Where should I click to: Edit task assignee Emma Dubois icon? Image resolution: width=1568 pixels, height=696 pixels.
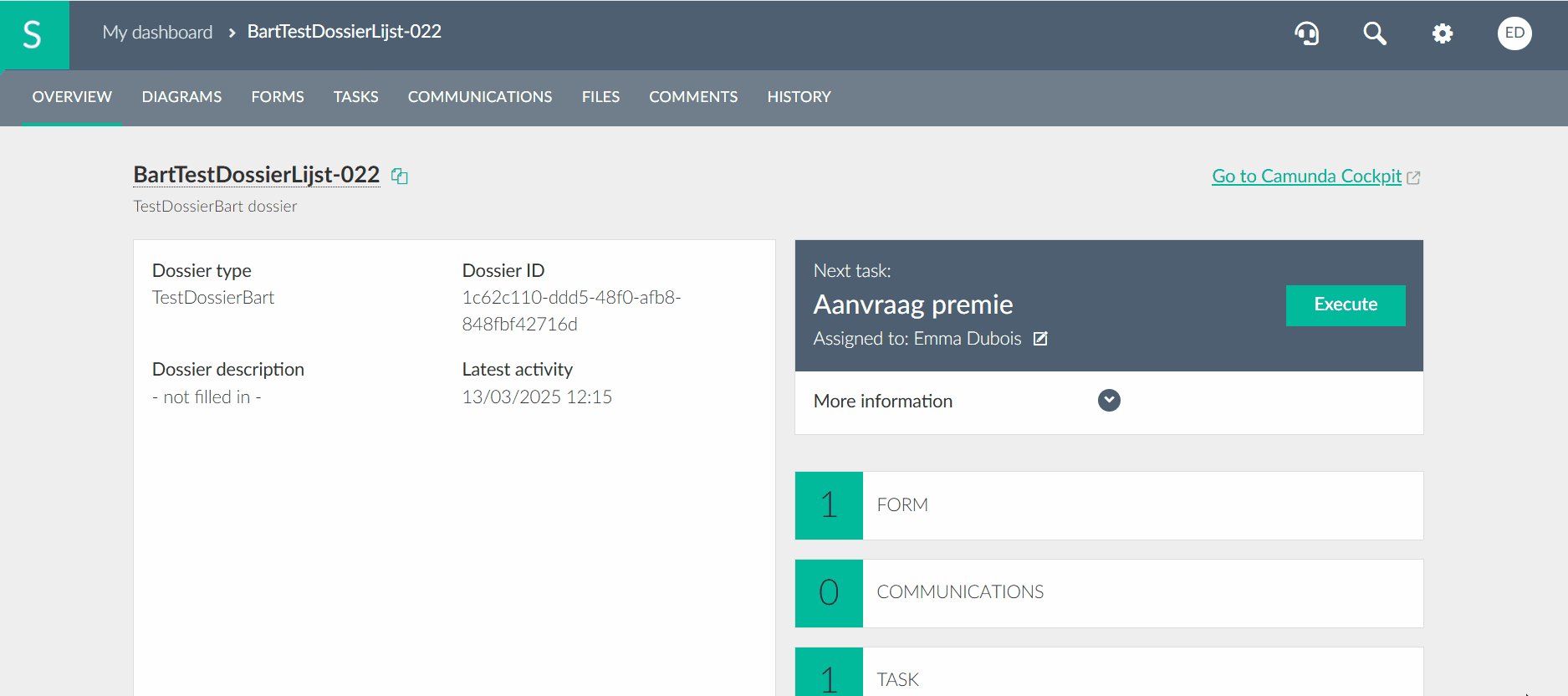tap(1040, 339)
